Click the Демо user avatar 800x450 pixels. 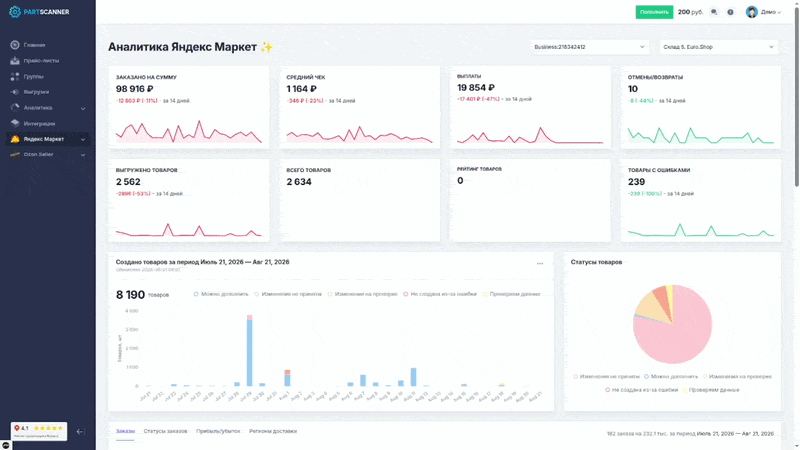pyautogui.click(x=752, y=12)
